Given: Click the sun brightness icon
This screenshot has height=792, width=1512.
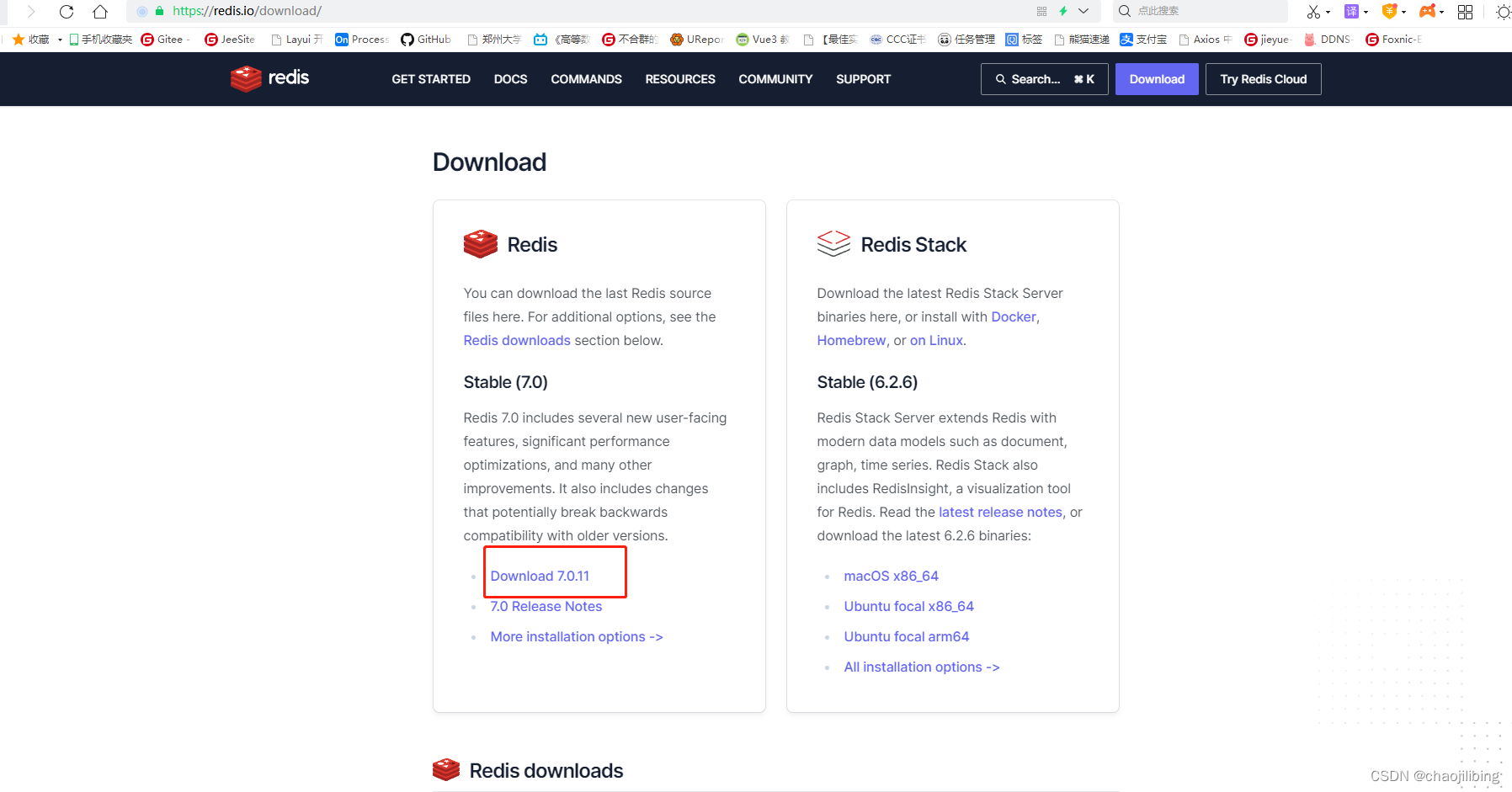Looking at the screenshot, I should pyautogui.click(x=1504, y=11).
